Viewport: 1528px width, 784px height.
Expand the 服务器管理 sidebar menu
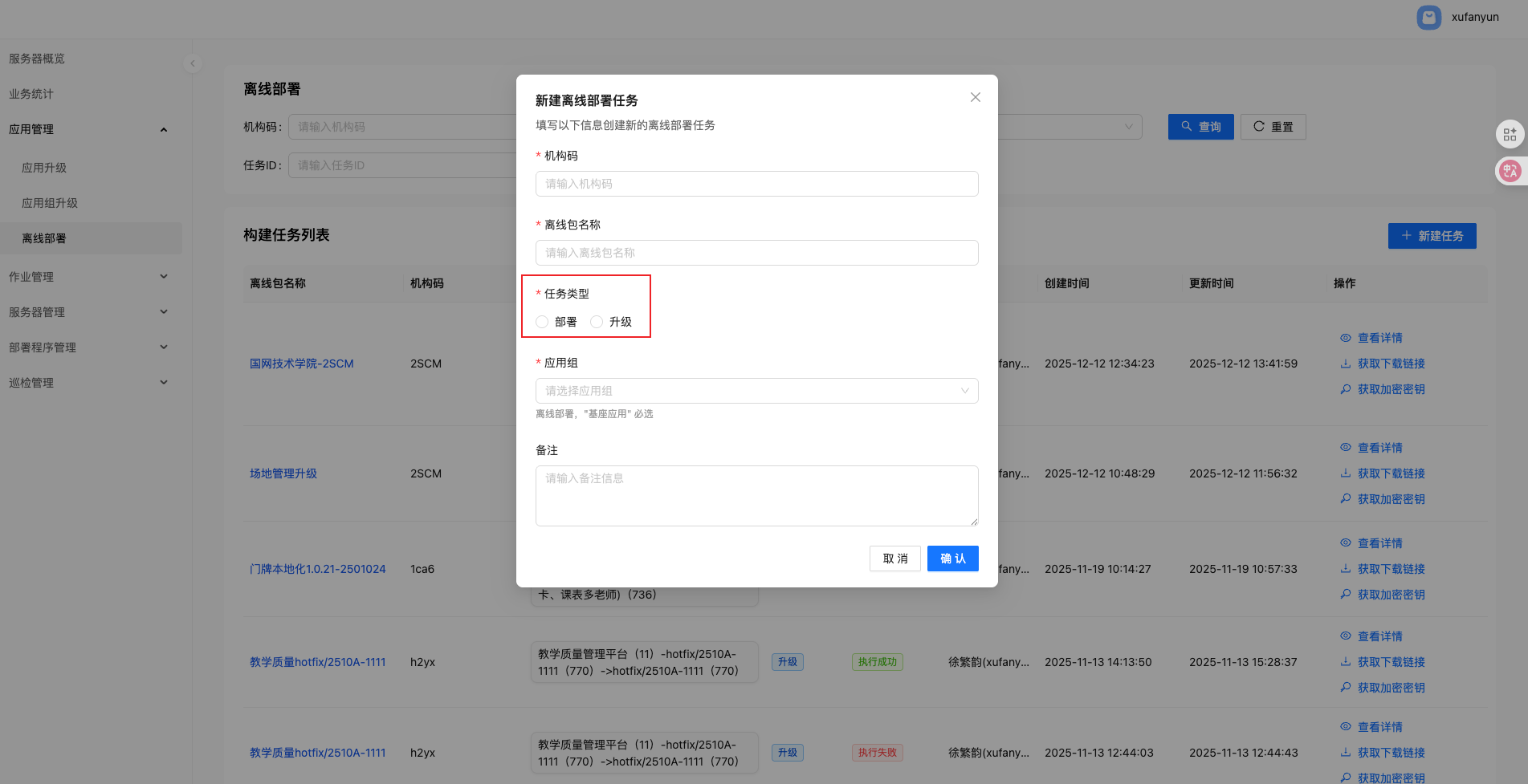coord(88,312)
